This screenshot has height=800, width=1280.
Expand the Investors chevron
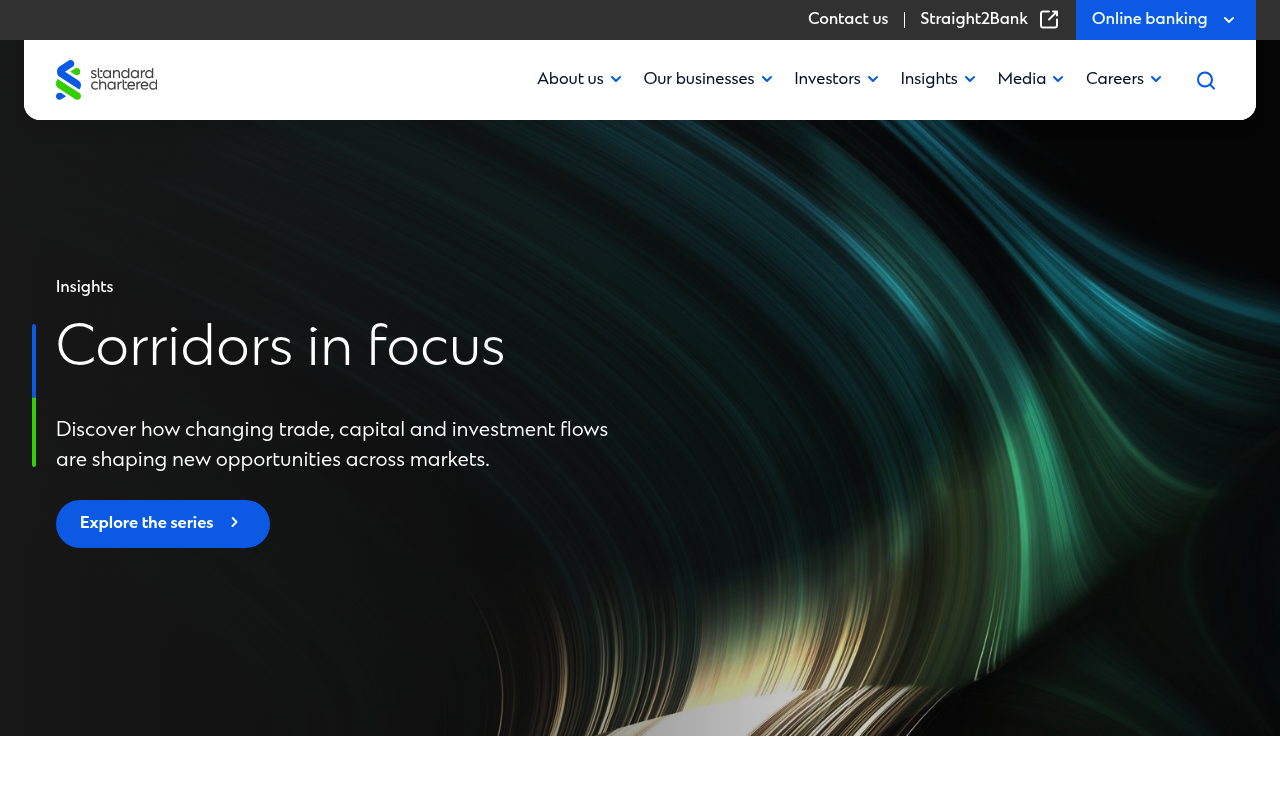pos(873,79)
